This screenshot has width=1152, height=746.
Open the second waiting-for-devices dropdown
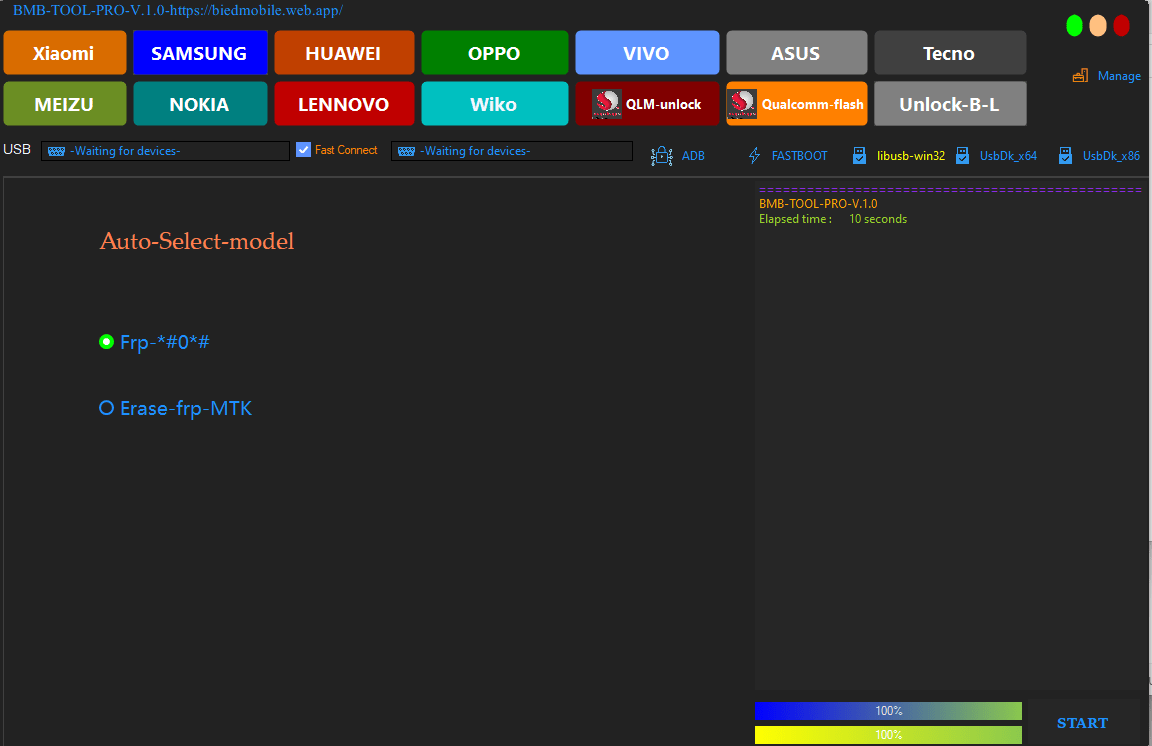tap(511, 151)
